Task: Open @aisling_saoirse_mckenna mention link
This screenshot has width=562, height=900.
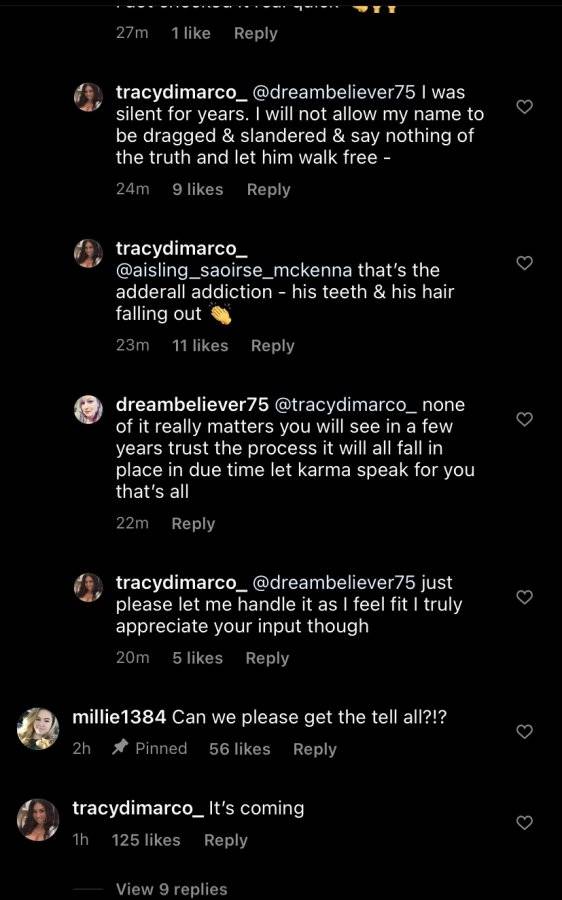Action: [x=234, y=270]
